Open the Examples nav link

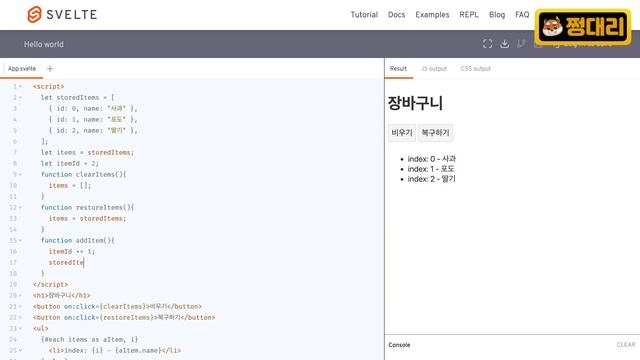pyautogui.click(x=432, y=15)
